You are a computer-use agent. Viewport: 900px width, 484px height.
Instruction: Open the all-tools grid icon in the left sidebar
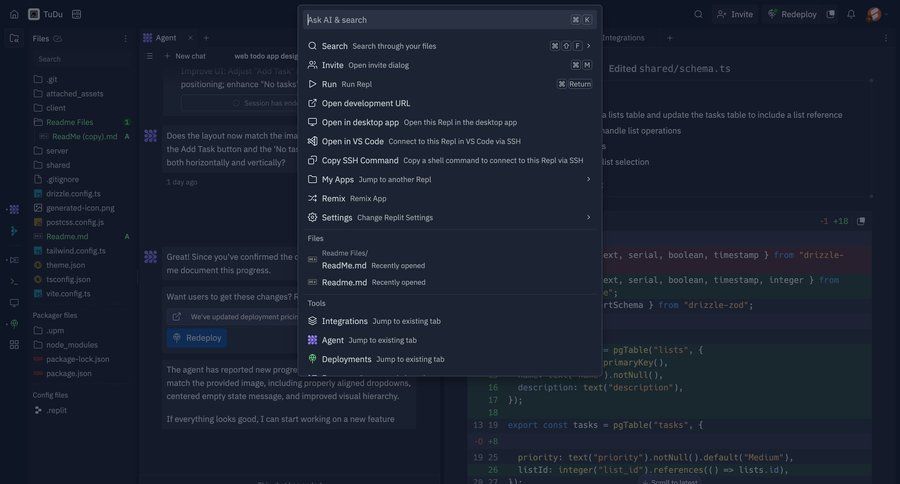14,344
